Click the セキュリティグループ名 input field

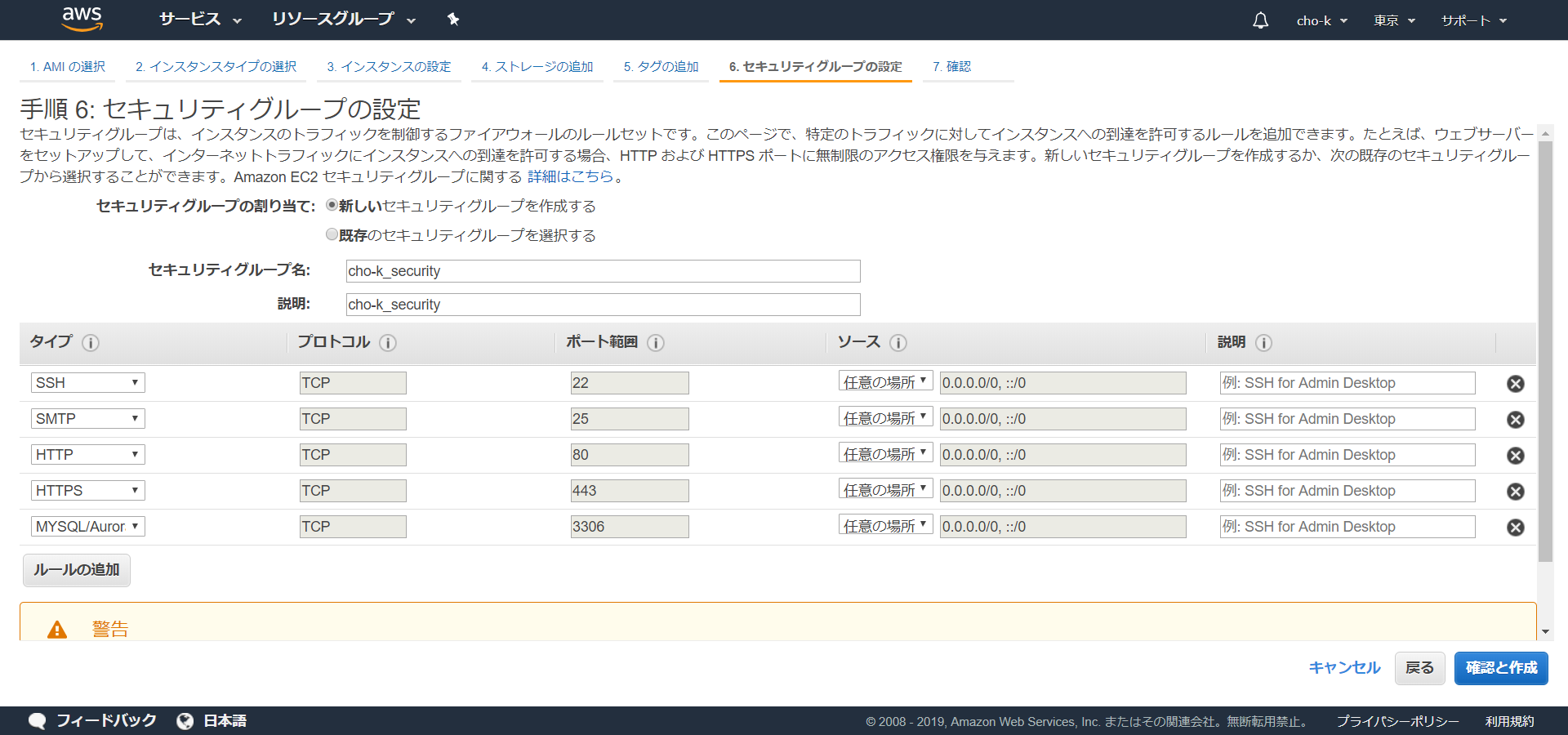point(604,271)
